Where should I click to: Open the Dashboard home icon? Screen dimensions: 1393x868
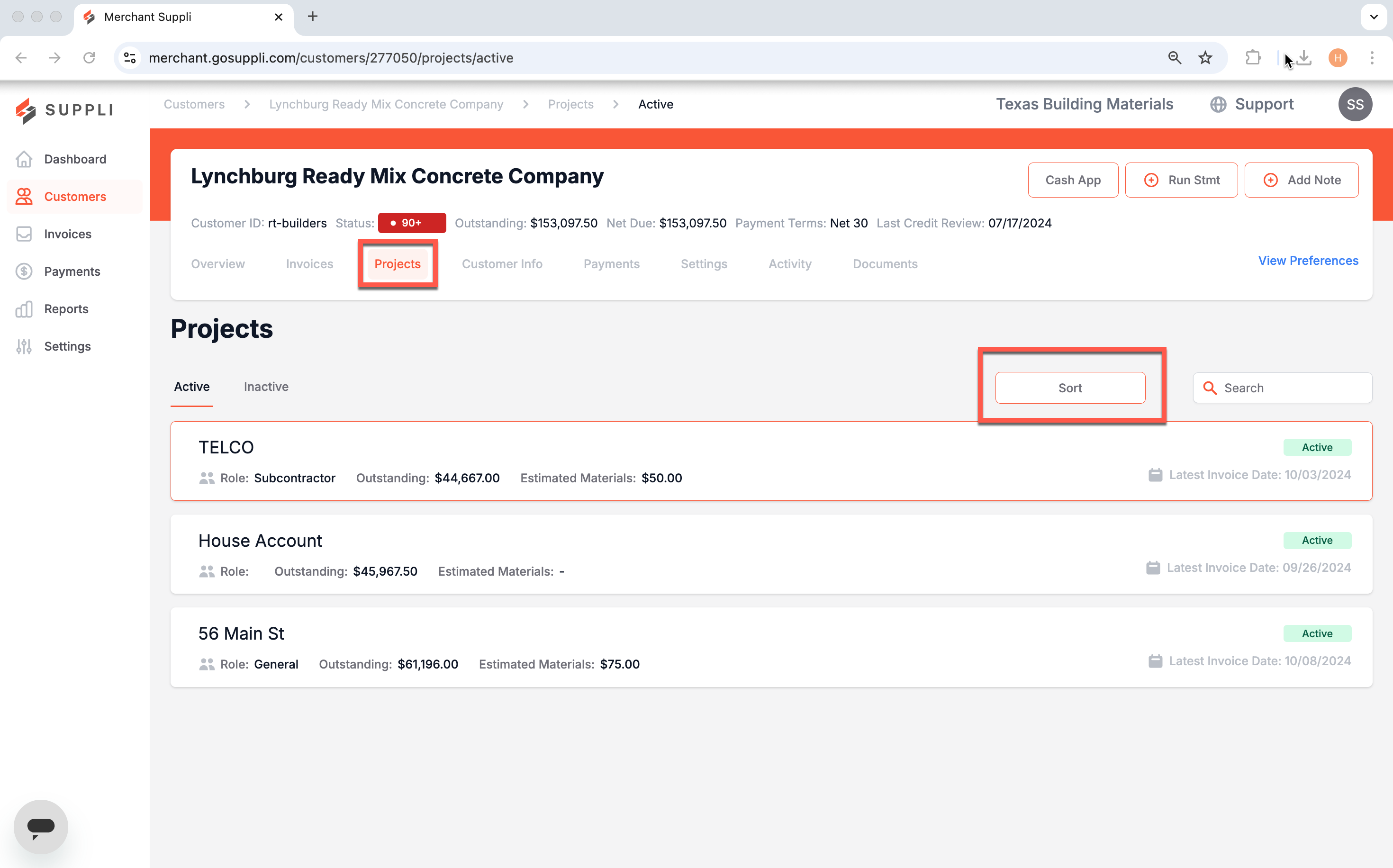tap(24, 159)
